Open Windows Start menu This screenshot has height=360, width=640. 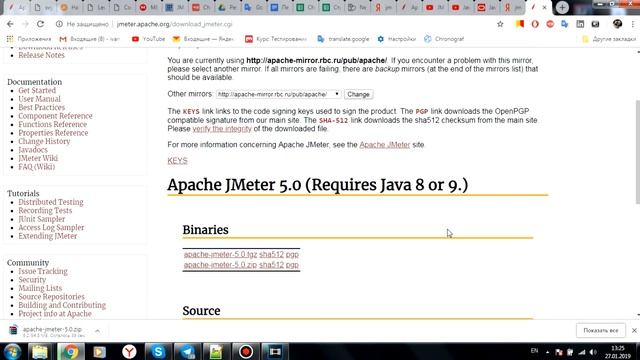pos(12,352)
